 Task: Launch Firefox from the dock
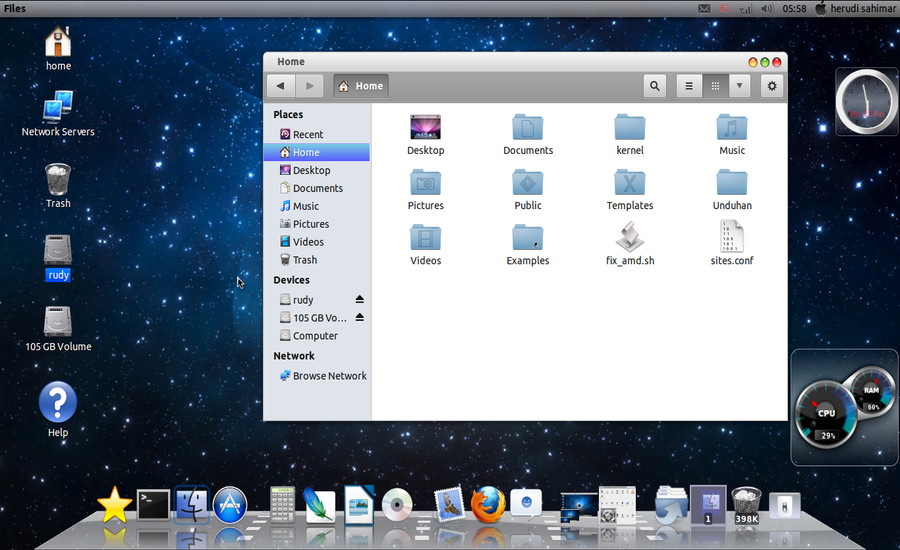pyautogui.click(x=487, y=505)
